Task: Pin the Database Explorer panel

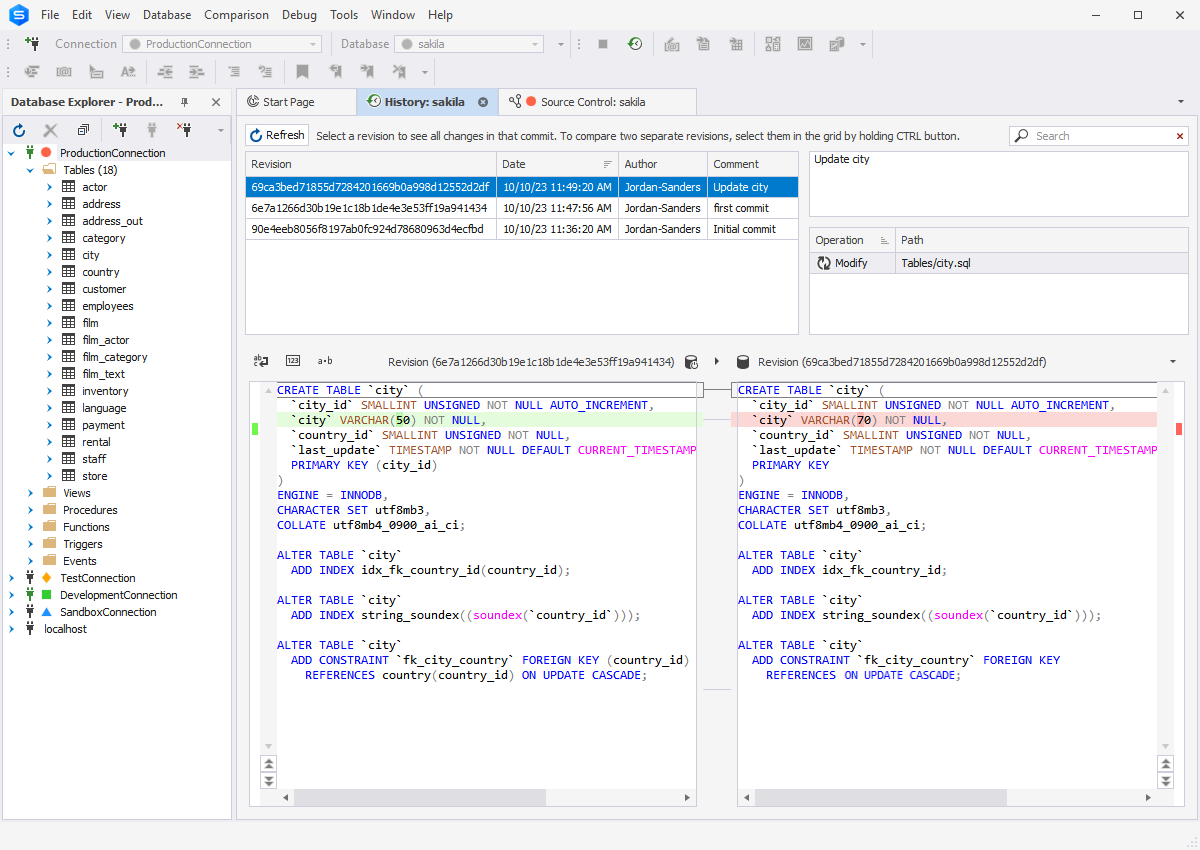Action: 185,102
